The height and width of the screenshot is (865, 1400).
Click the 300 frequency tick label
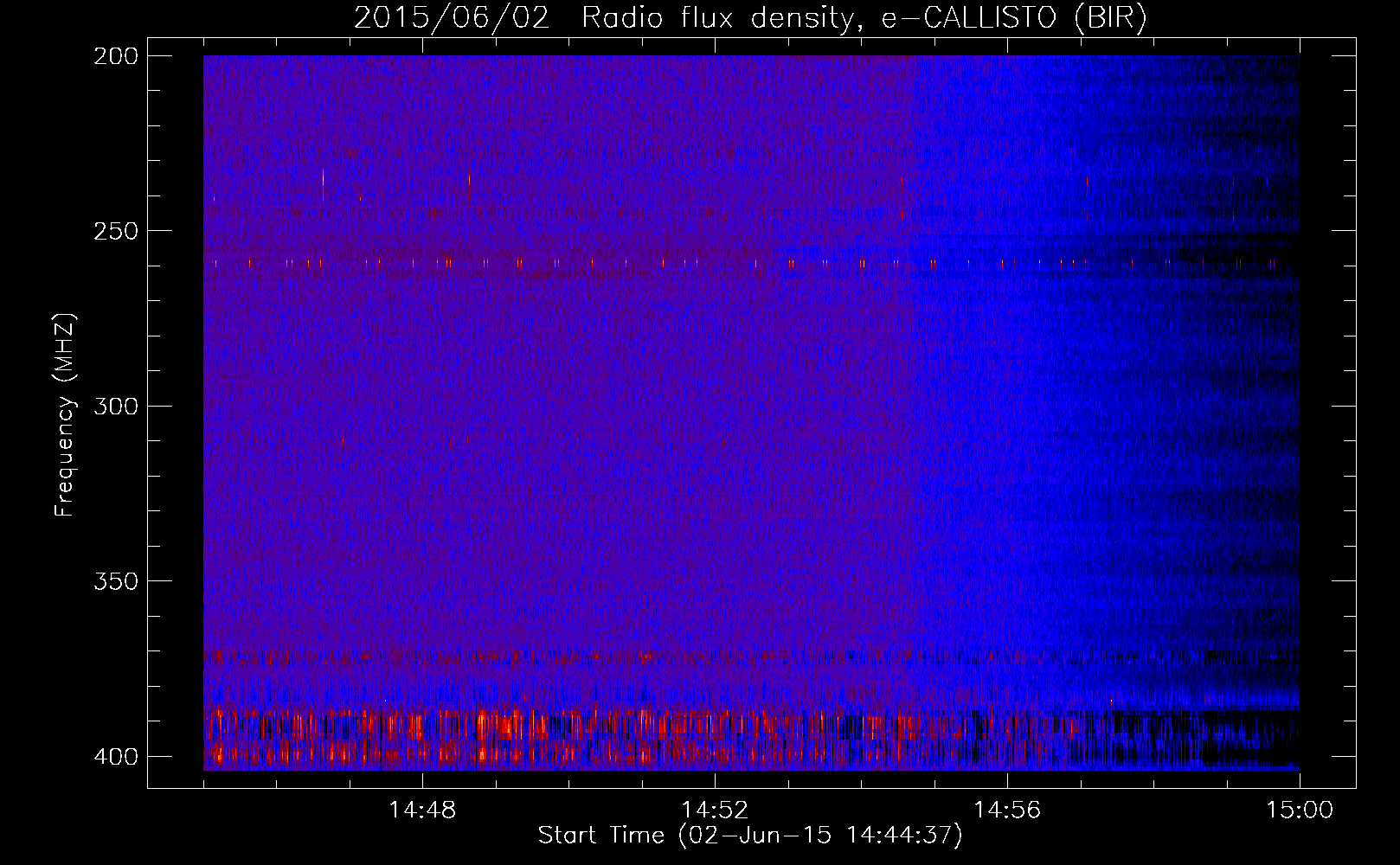coord(115,406)
